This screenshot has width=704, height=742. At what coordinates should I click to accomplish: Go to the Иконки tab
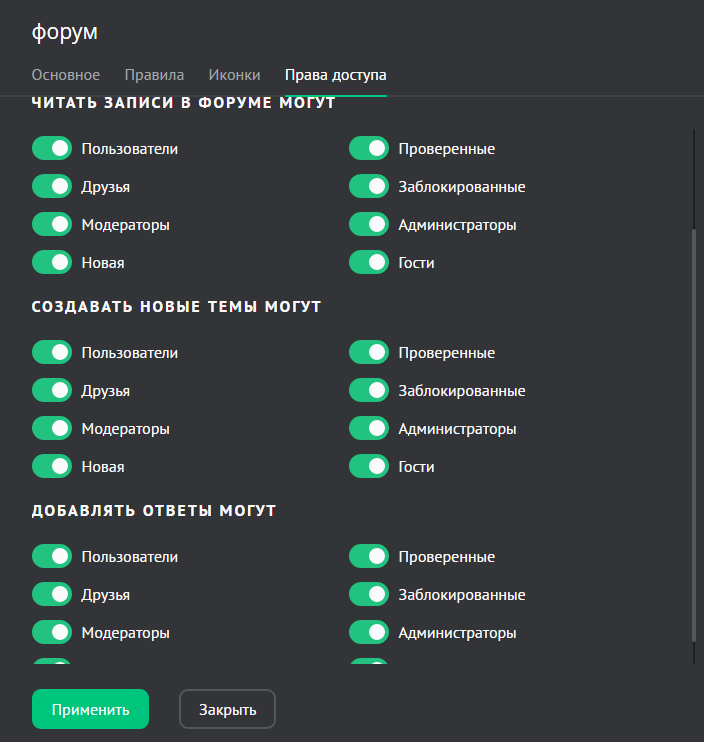click(x=234, y=75)
